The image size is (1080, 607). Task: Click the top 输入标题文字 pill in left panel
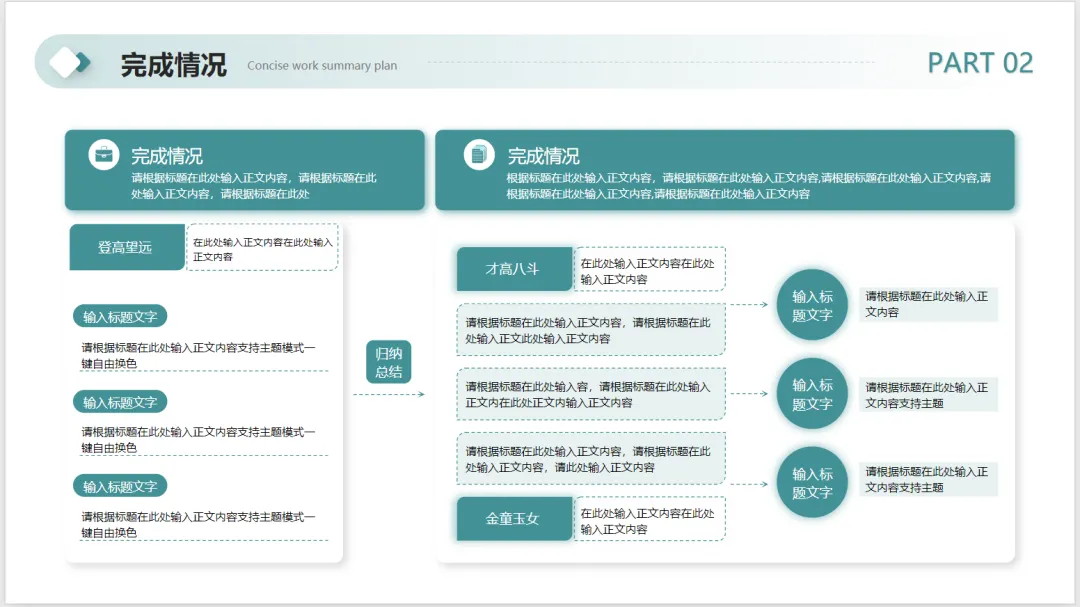[x=120, y=316]
